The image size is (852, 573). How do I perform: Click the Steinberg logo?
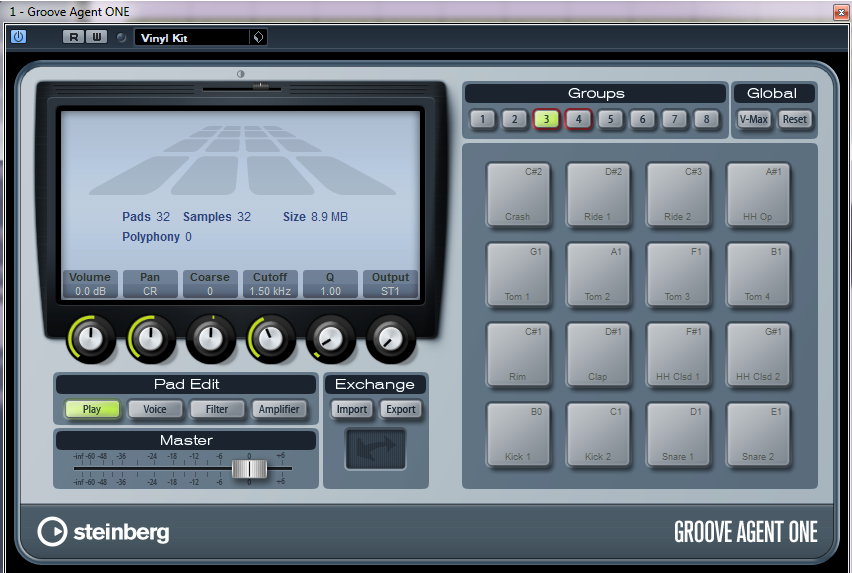(x=103, y=532)
